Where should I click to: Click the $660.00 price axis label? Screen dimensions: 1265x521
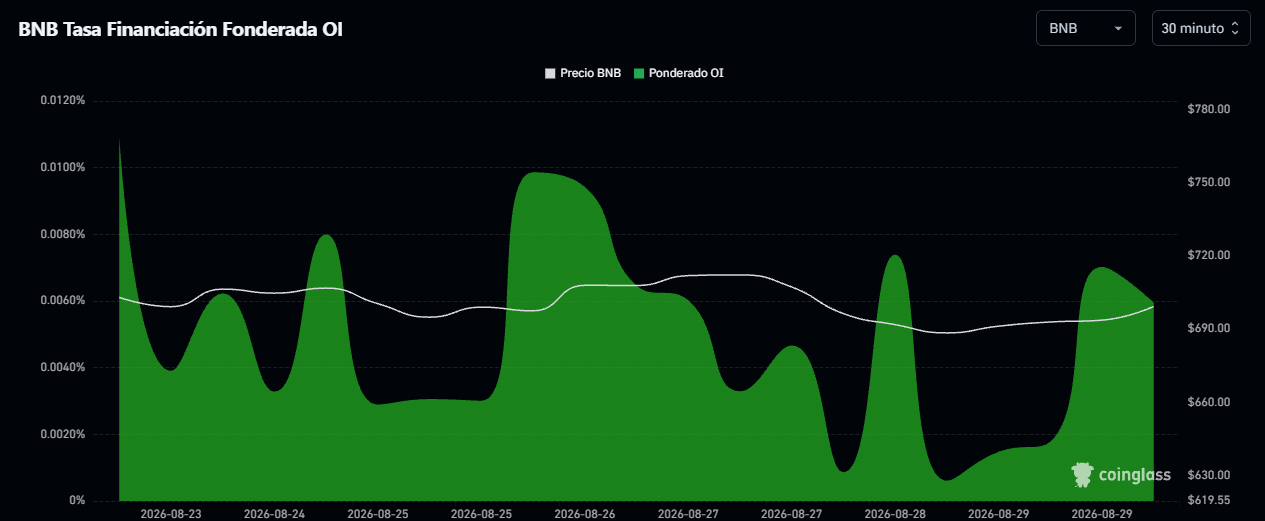click(1207, 402)
